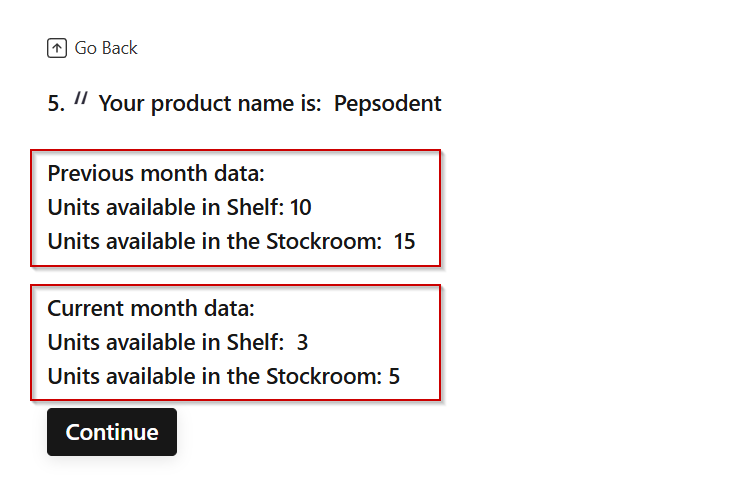Click the current month stockroom value 5

click(x=394, y=377)
